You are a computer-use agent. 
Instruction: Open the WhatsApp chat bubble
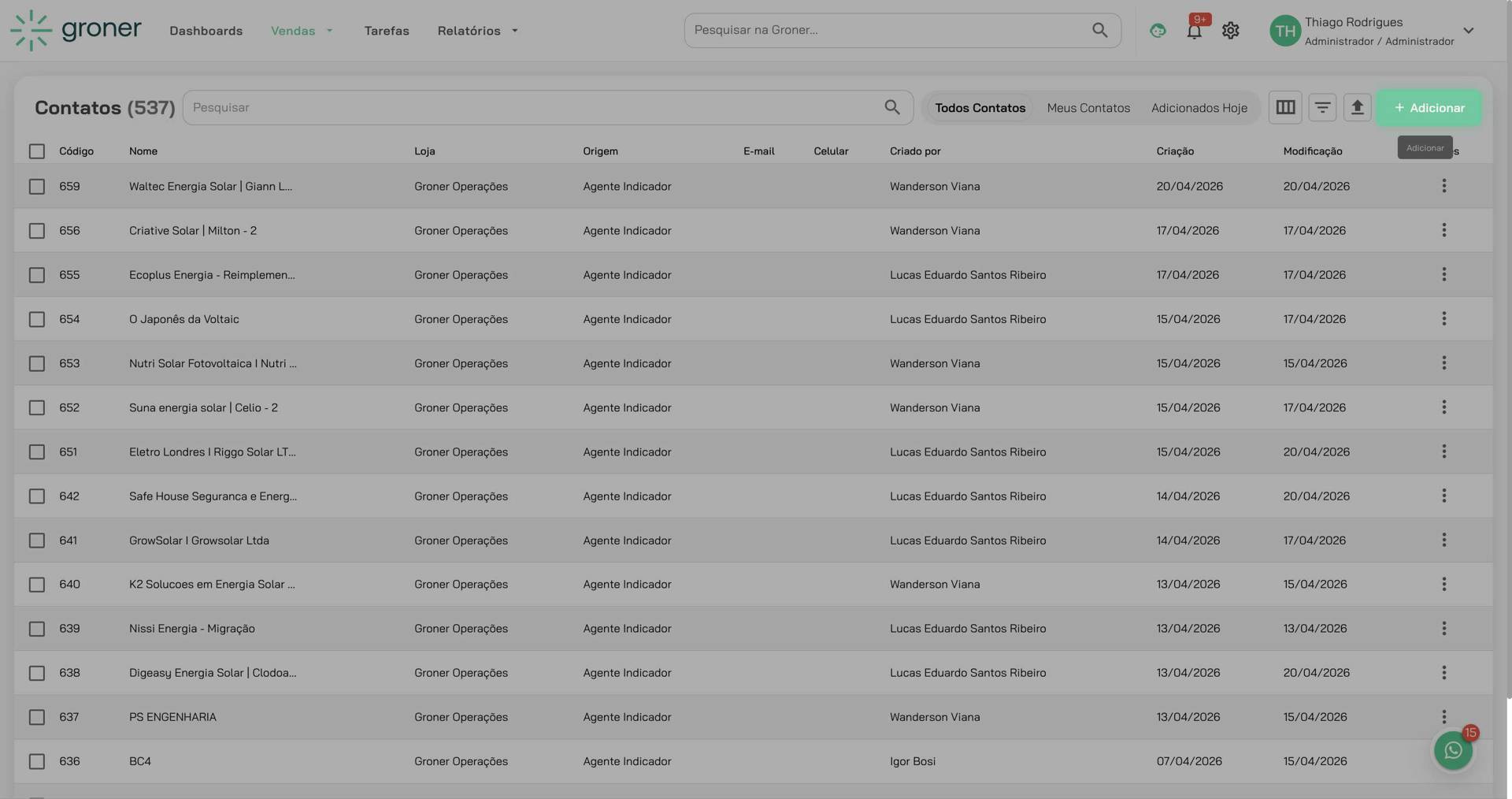click(1453, 750)
